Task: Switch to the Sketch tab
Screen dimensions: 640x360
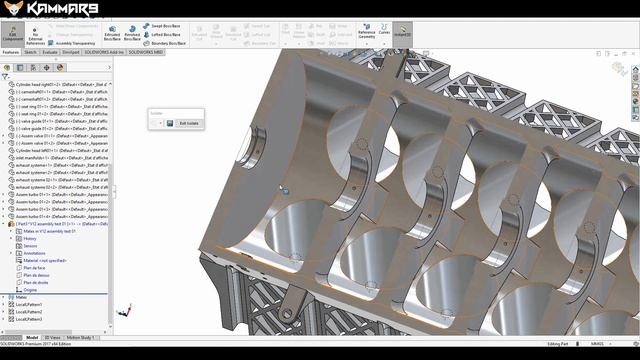Action: pyautogui.click(x=31, y=52)
